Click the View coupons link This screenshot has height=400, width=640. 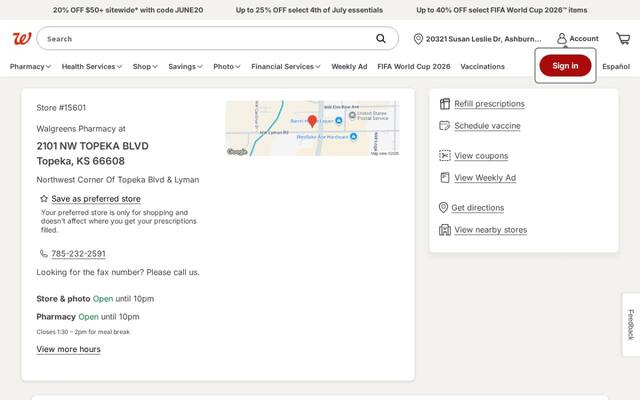[481, 156]
